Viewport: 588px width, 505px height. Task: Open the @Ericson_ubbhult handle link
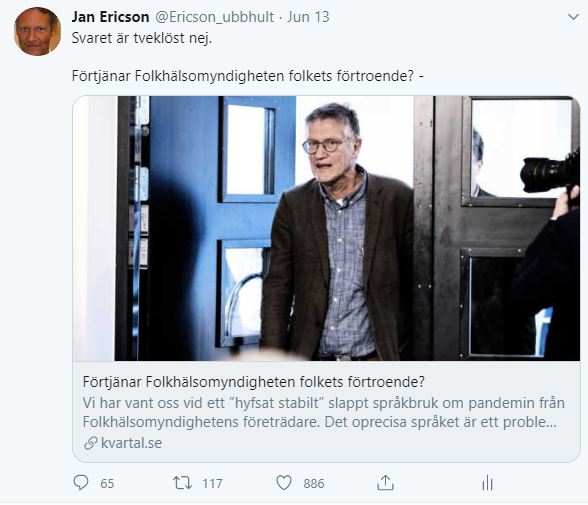(214, 17)
